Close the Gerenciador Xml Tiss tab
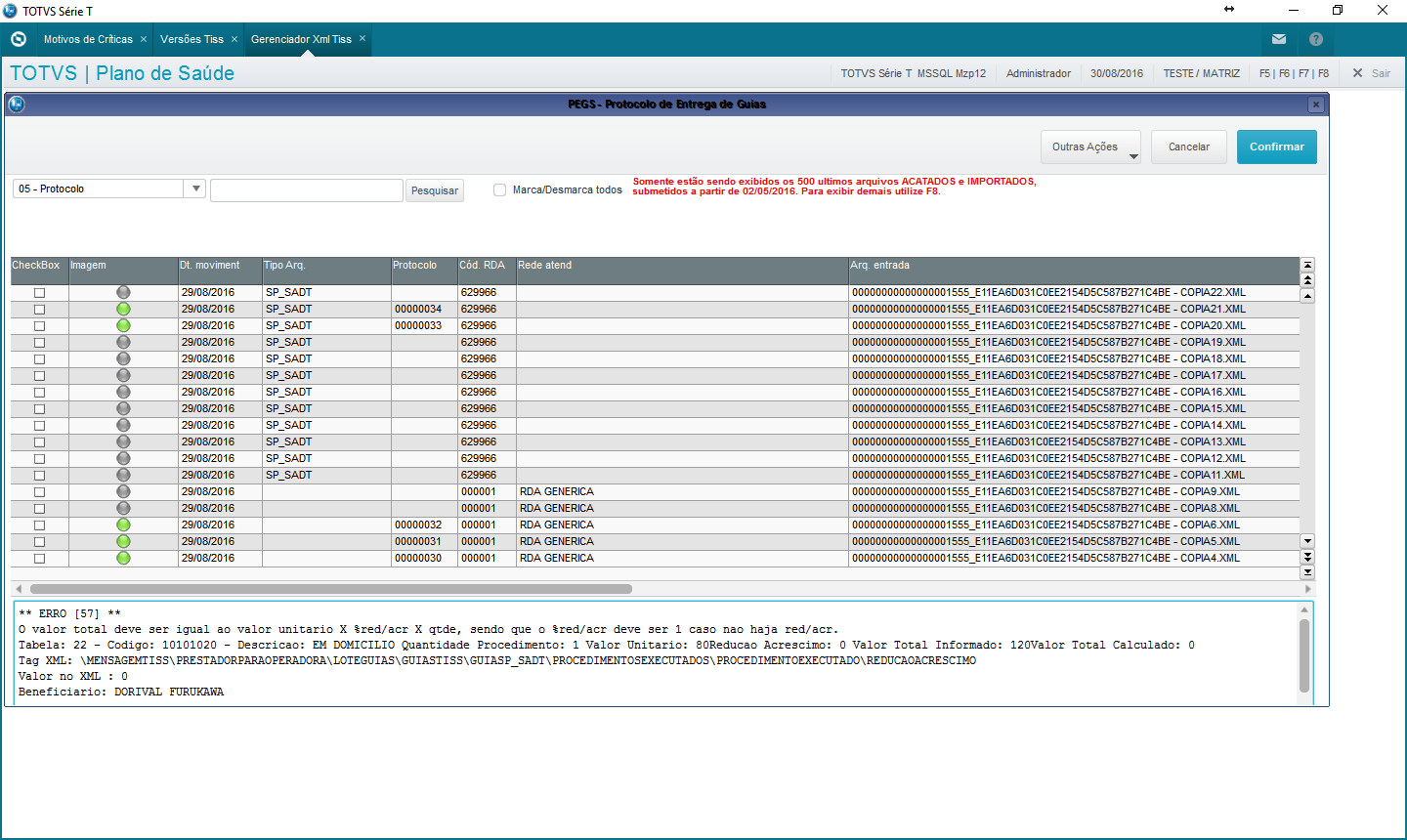This screenshot has width=1407, height=840. [x=362, y=39]
